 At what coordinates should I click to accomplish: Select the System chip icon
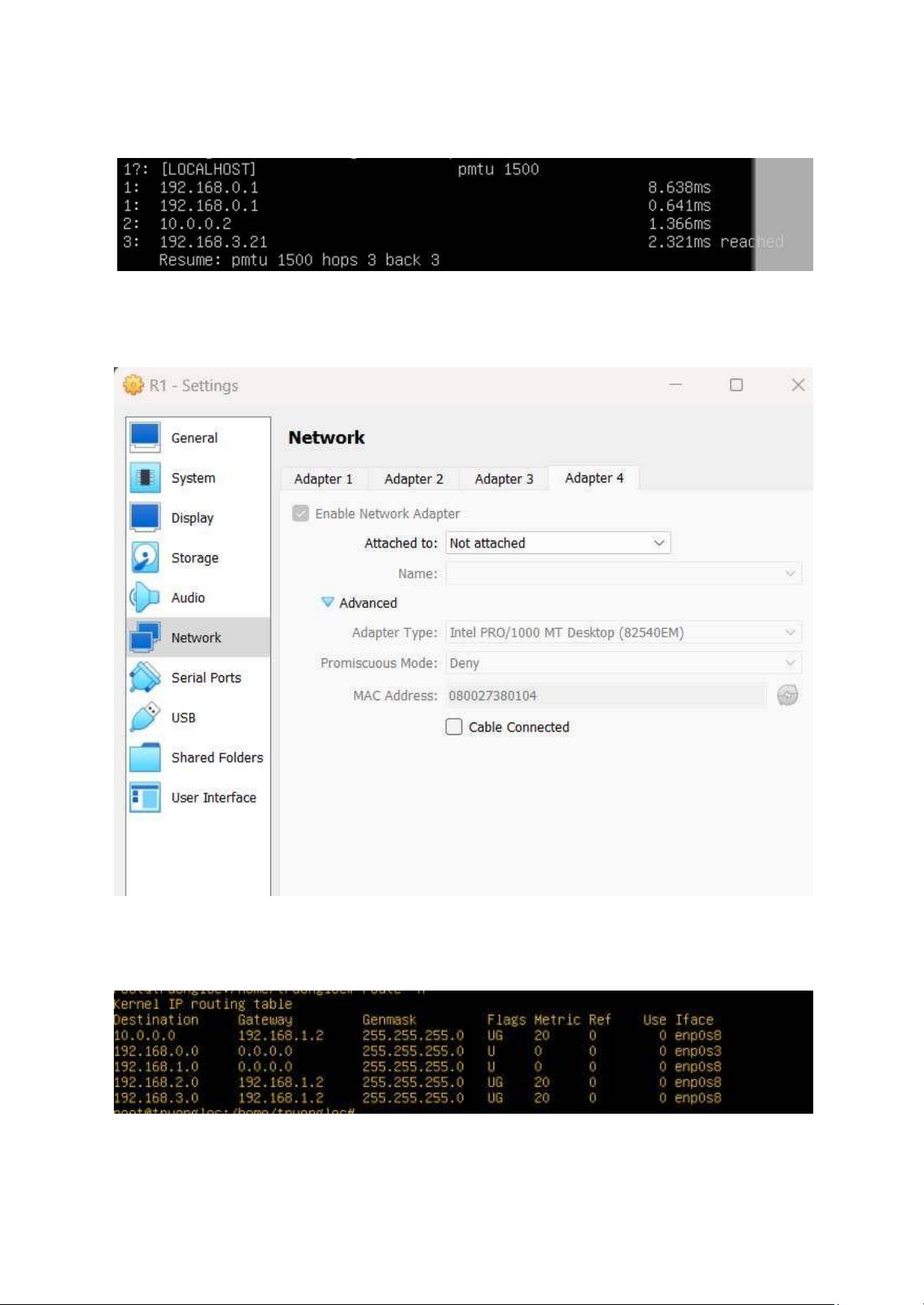click(145, 478)
